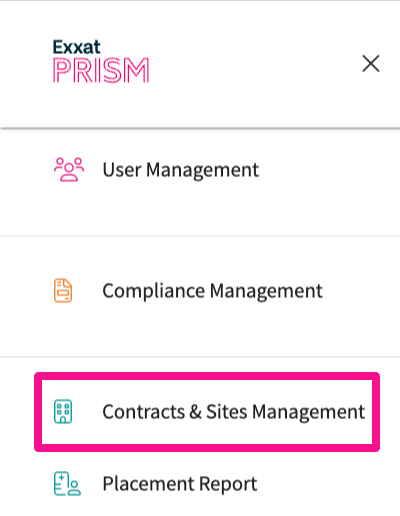Screen dimensions: 400x516
Task: Open the Placement Report menu item
Action: click(200, 484)
